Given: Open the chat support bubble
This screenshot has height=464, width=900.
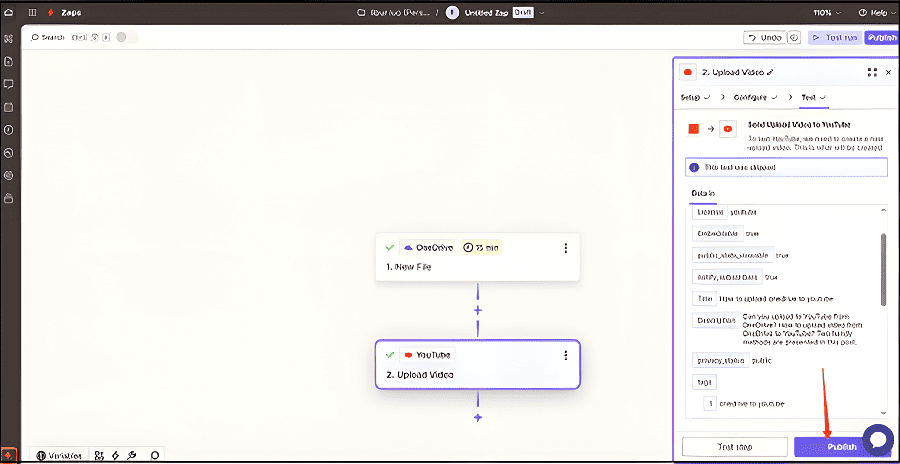Looking at the screenshot, I should pyautogui.click(x=877, y=439).
